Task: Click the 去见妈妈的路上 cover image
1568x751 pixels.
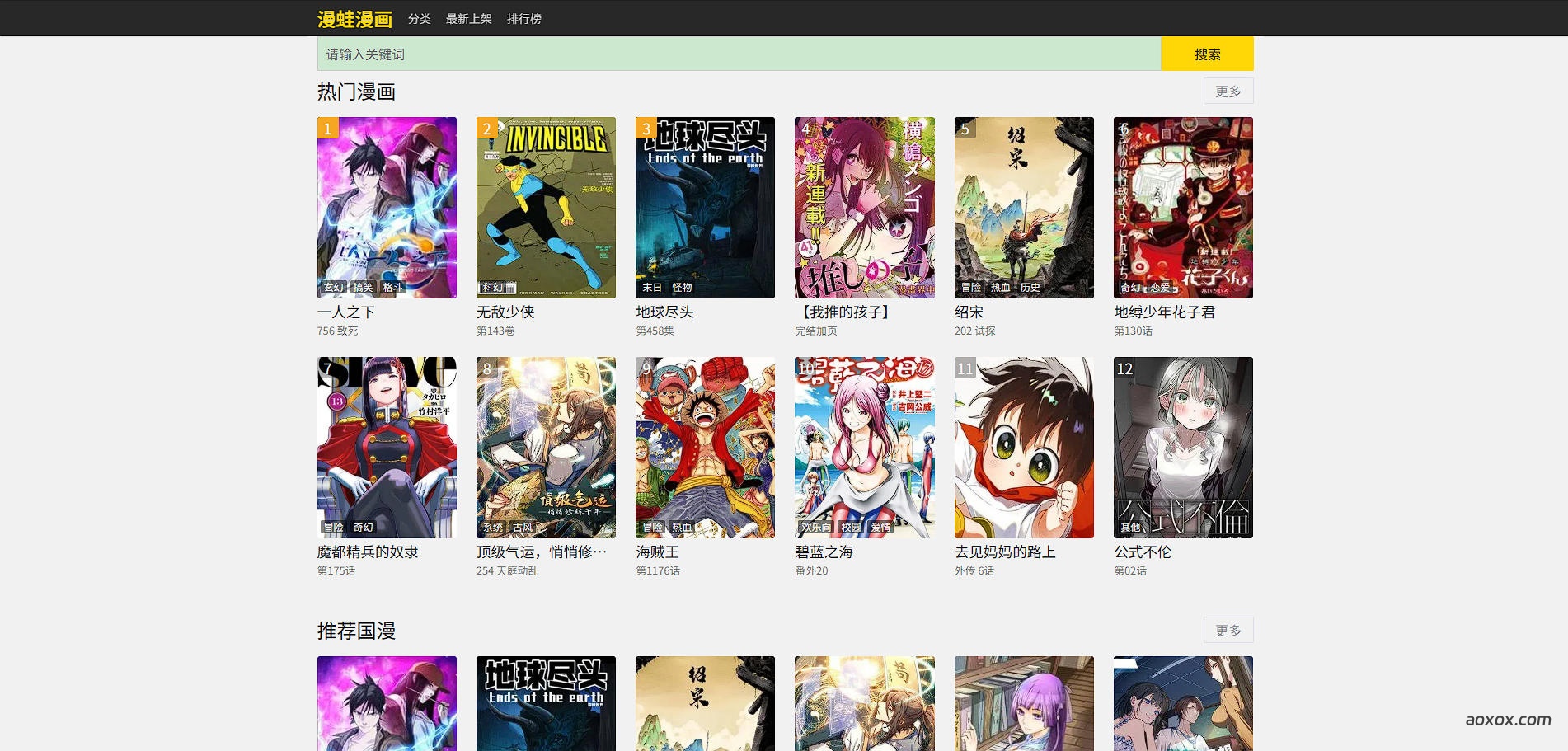Action: coord(1024,447)
